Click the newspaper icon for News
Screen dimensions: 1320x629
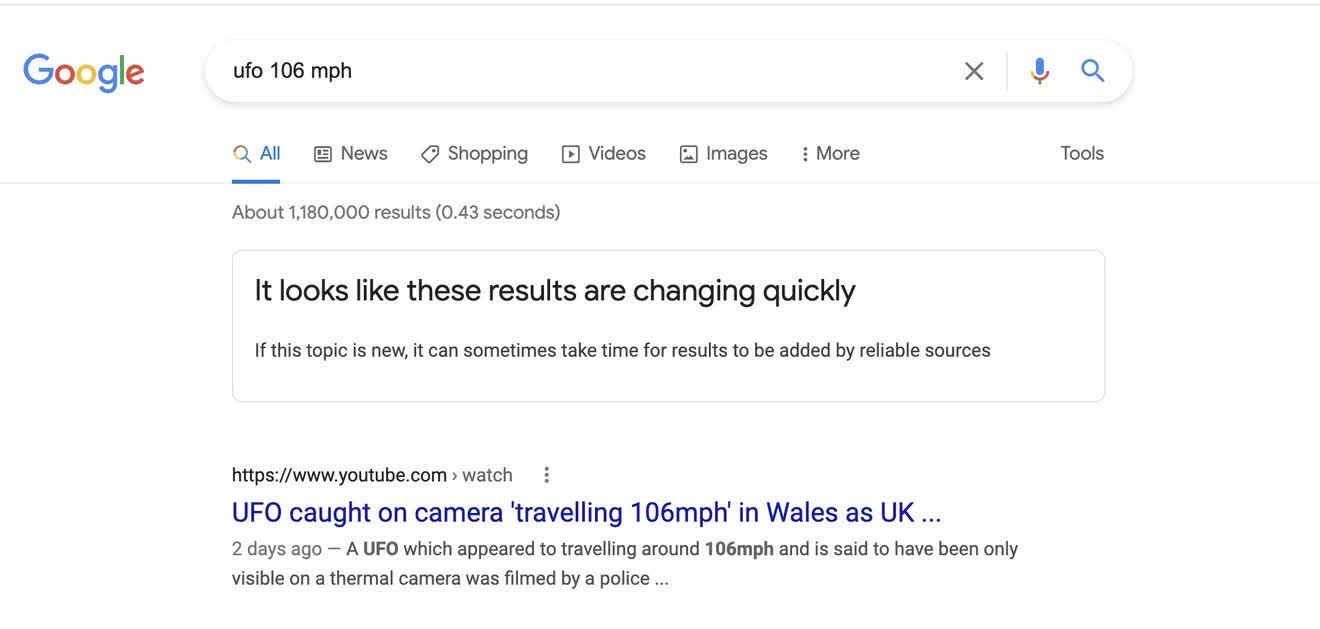pyautogui.click(x=323, y=154)
